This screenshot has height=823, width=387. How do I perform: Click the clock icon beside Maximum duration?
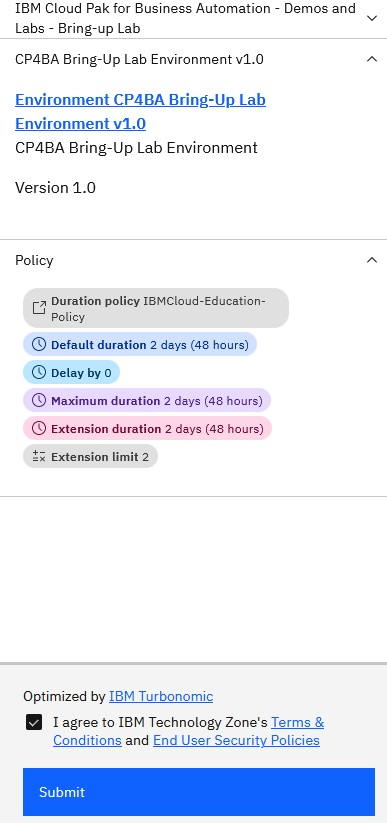39,400
